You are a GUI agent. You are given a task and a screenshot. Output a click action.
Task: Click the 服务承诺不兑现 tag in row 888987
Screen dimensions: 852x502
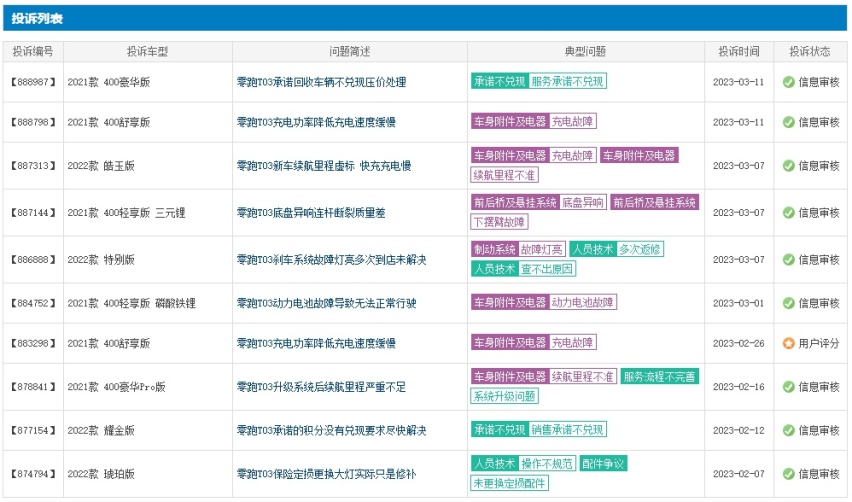coord(567,81)
